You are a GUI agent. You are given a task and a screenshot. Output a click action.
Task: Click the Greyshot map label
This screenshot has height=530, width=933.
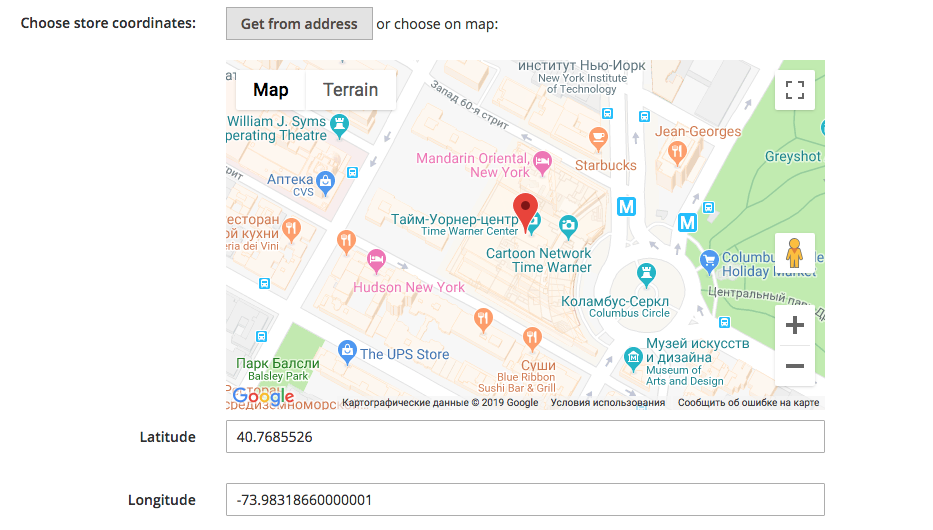793,156
